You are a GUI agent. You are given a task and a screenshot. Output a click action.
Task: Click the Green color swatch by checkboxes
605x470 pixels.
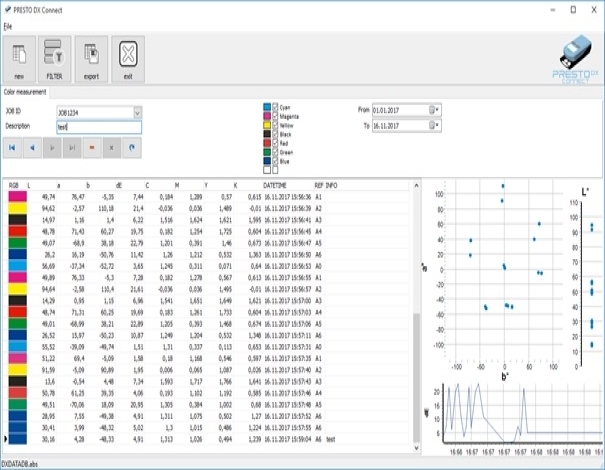coord(267,152)
